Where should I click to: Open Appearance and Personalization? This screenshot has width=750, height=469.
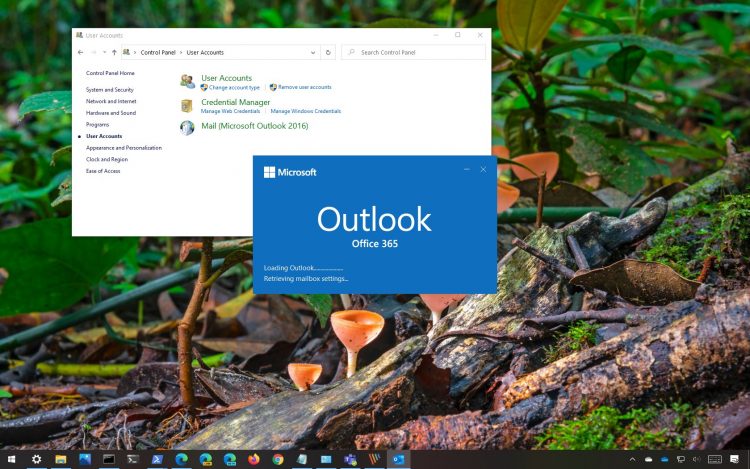[124, 148]
